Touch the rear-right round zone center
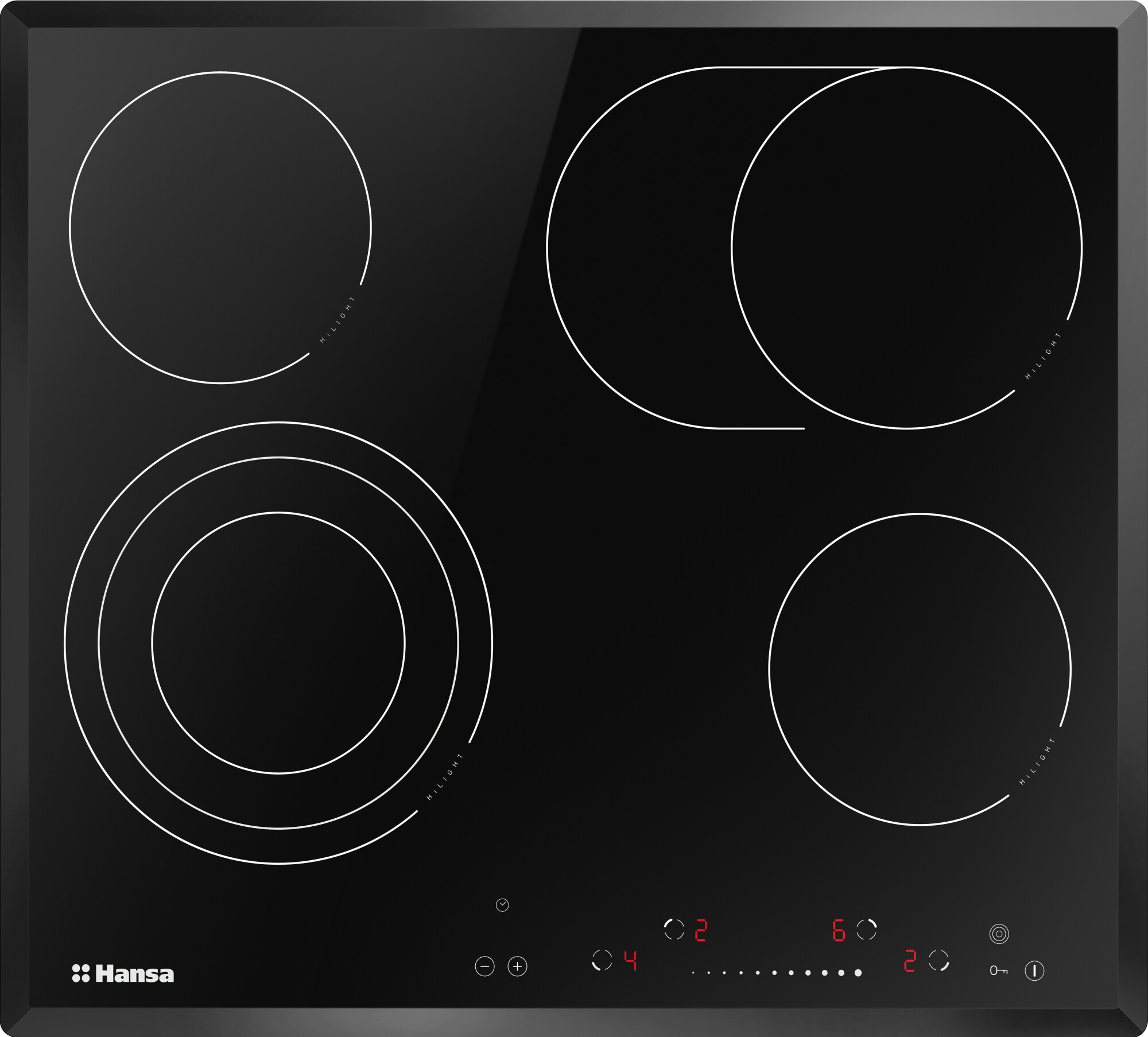1148x1037 pixels. coord(907,248)
